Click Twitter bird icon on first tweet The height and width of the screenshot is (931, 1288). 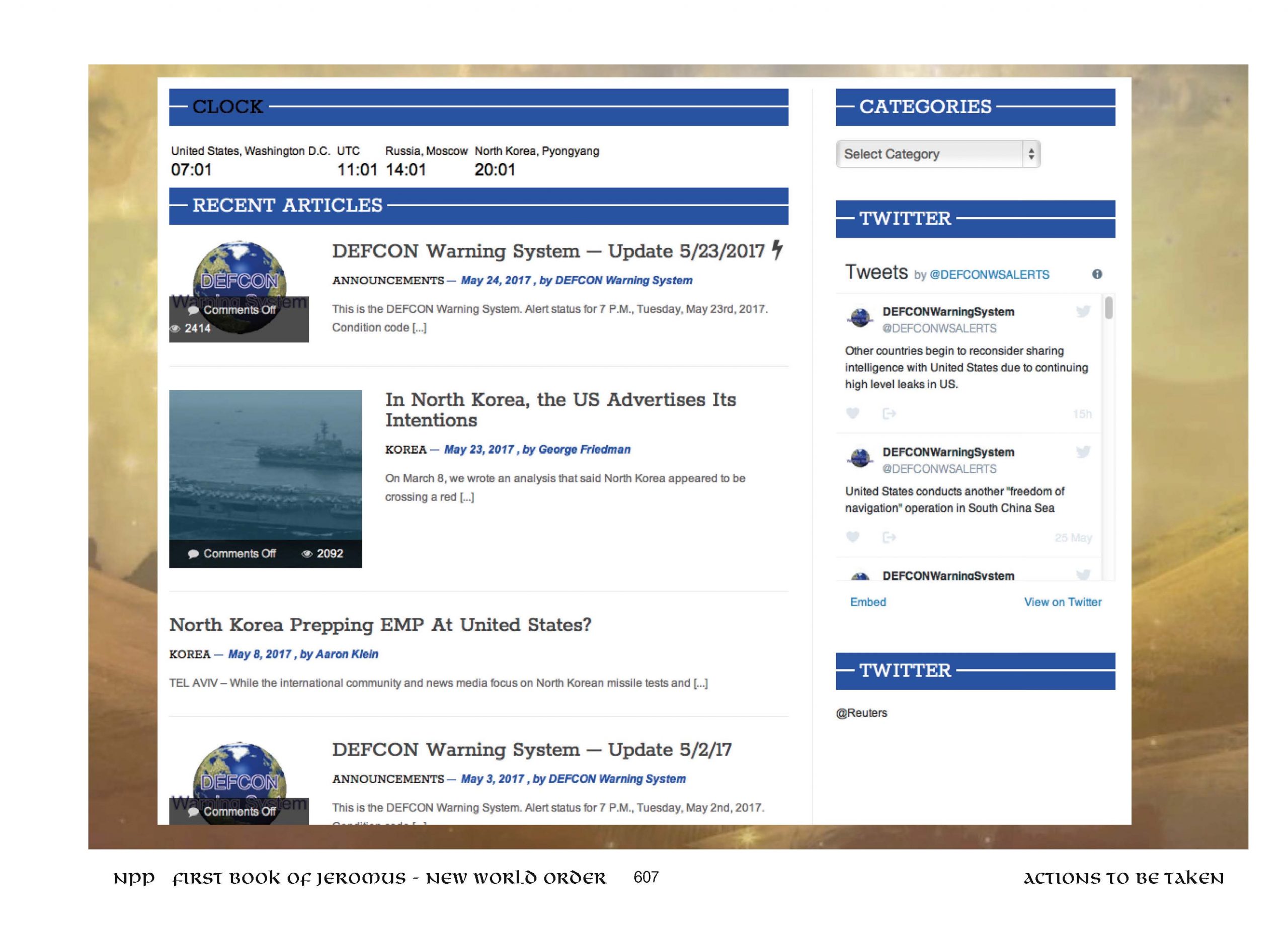point(1083,311)
